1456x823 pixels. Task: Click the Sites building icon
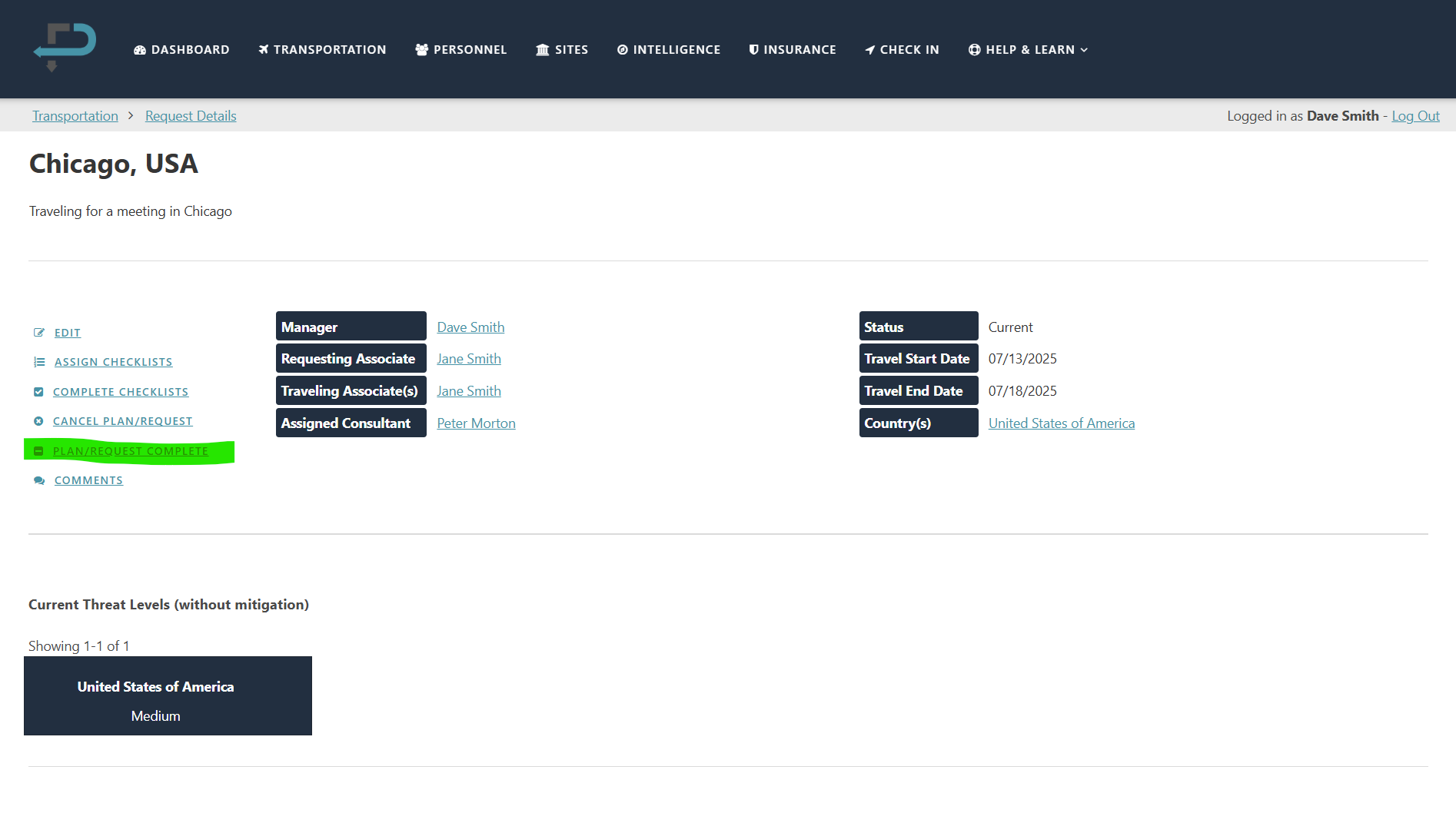pos(543,50)
